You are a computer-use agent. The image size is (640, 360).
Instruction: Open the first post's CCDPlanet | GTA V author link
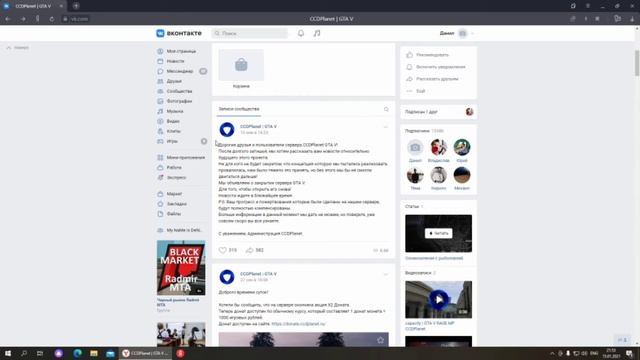[x=258, y=127]
